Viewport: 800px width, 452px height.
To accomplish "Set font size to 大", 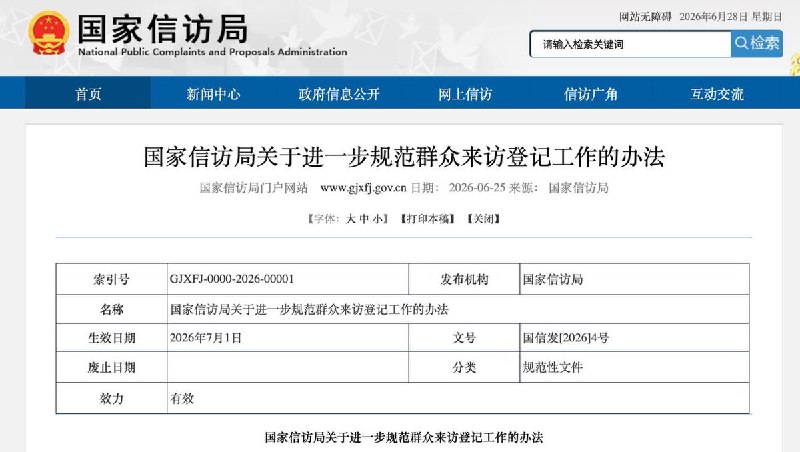I will 351,219.
